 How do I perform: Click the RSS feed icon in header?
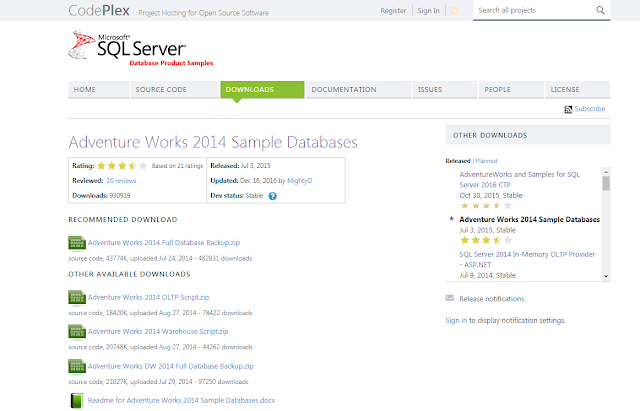pyautogui.click(x=454, y=11)
